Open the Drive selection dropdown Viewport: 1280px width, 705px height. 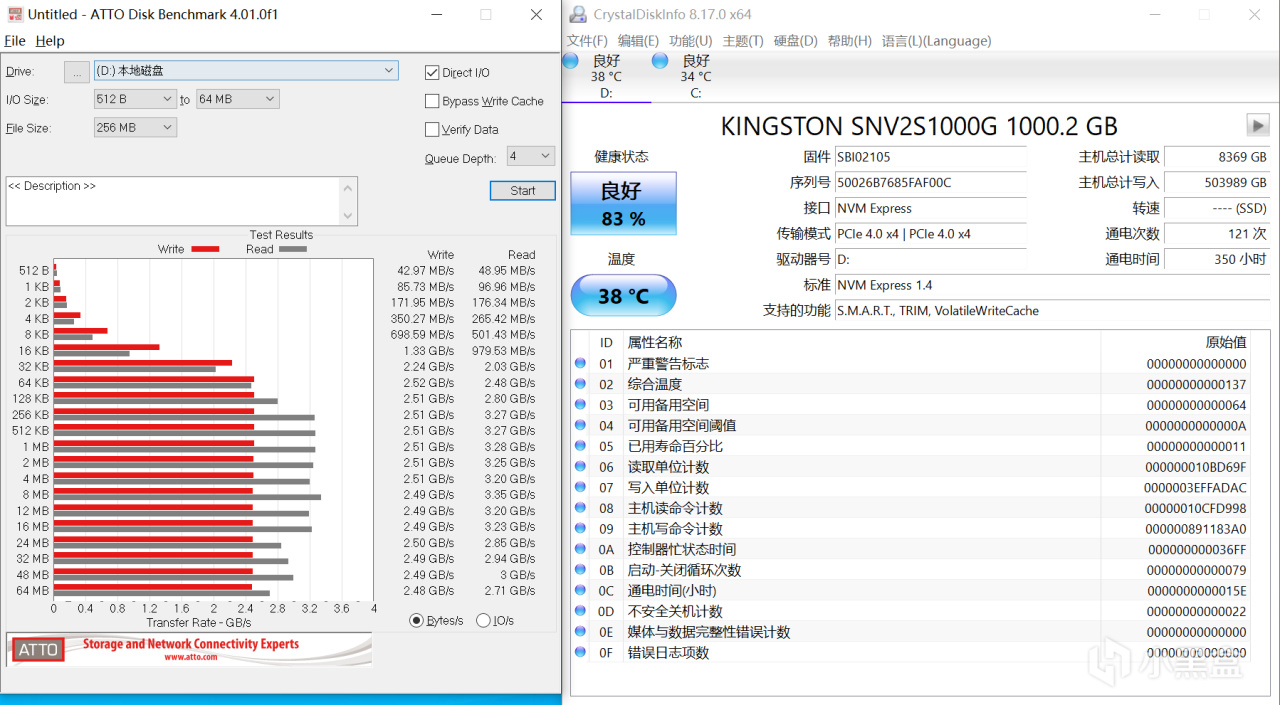pos(246,70)
